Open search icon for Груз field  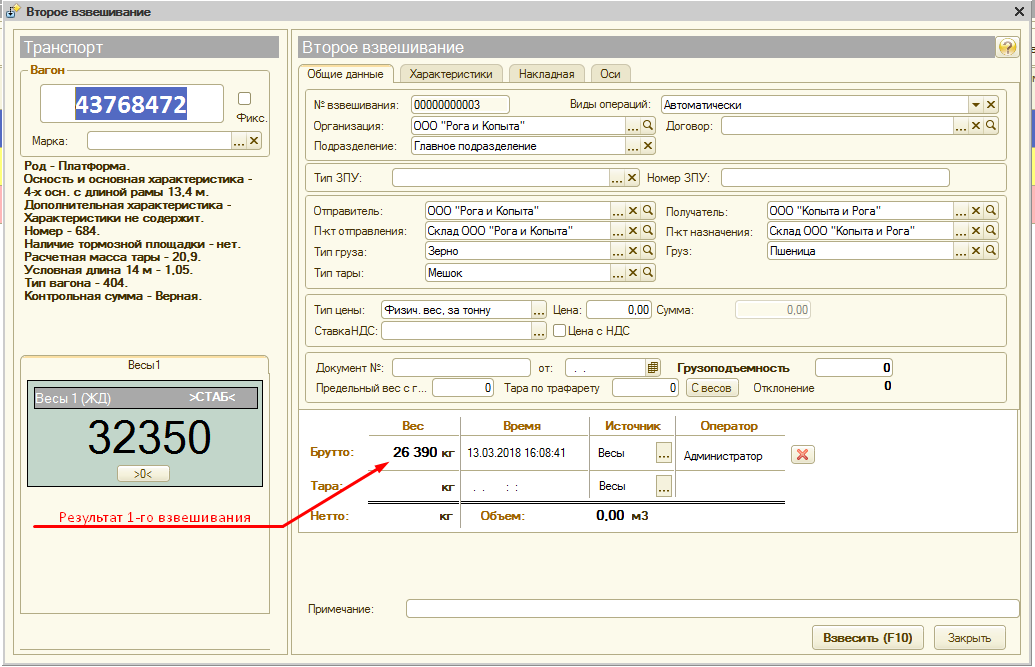(991, 251)
